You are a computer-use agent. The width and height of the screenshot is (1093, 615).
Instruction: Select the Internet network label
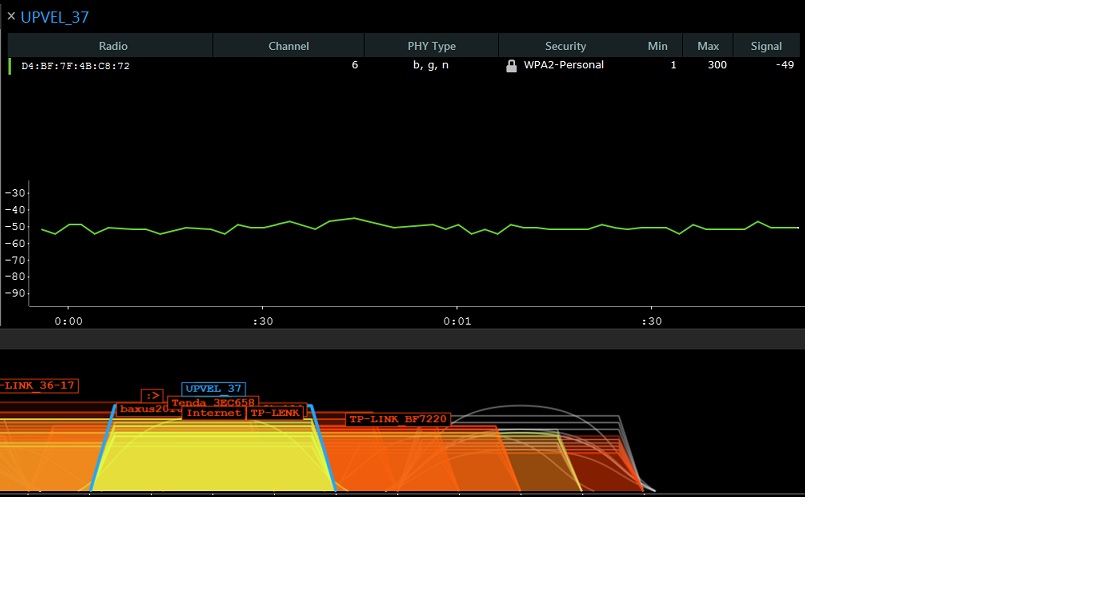point(213,413)
